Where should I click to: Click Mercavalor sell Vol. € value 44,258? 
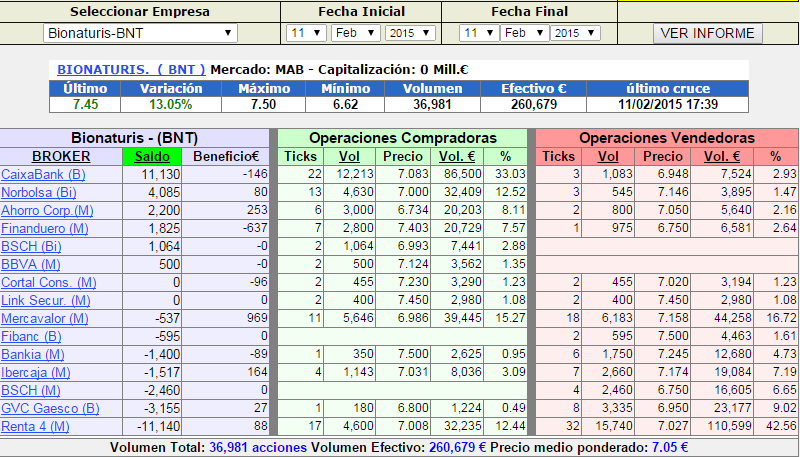(733, 319)
